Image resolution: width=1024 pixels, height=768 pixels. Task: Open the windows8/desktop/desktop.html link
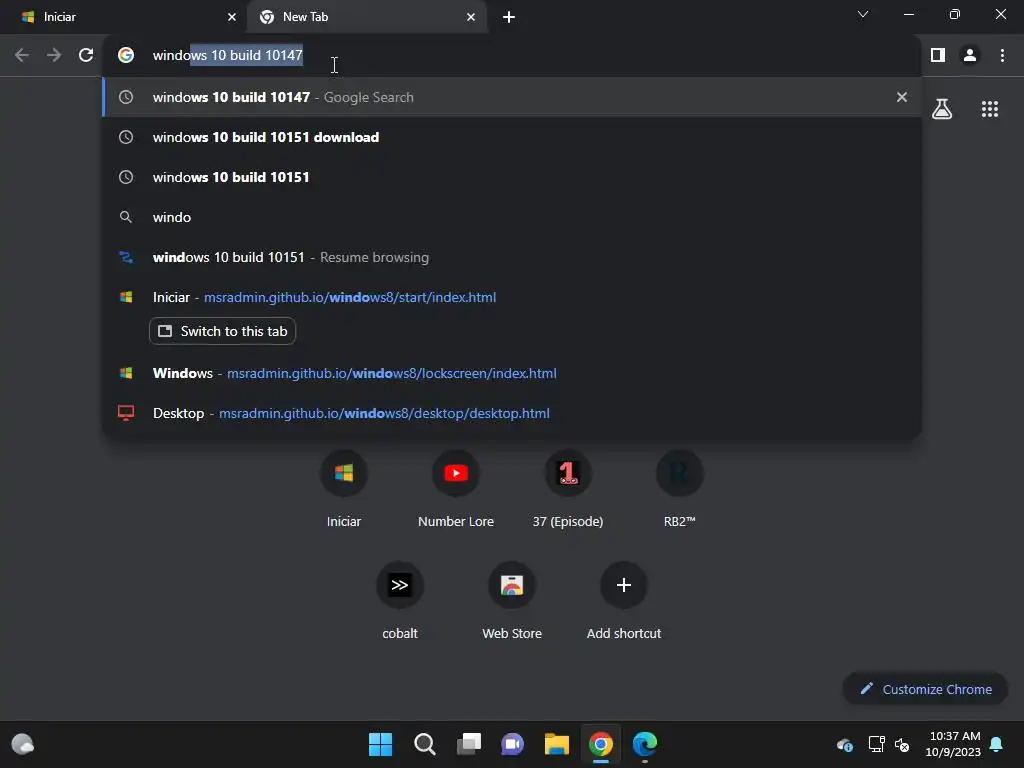pos(384,413)
